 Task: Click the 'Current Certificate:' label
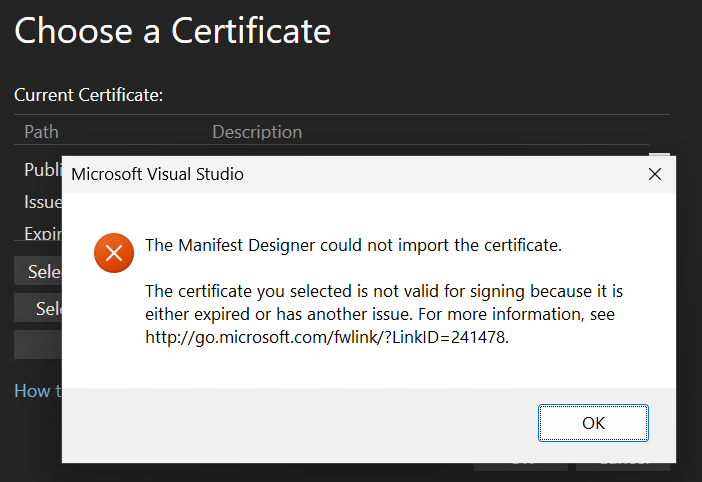pyautogui.click(x=89, y=95)
